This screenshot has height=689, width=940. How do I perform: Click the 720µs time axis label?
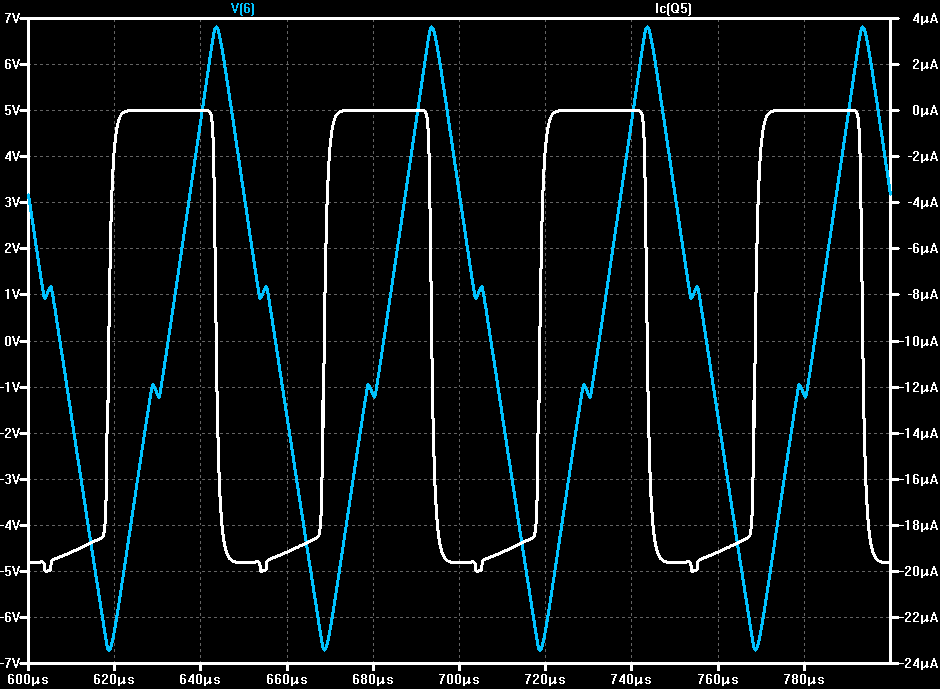pyautogui.click(x=545, y=679)
